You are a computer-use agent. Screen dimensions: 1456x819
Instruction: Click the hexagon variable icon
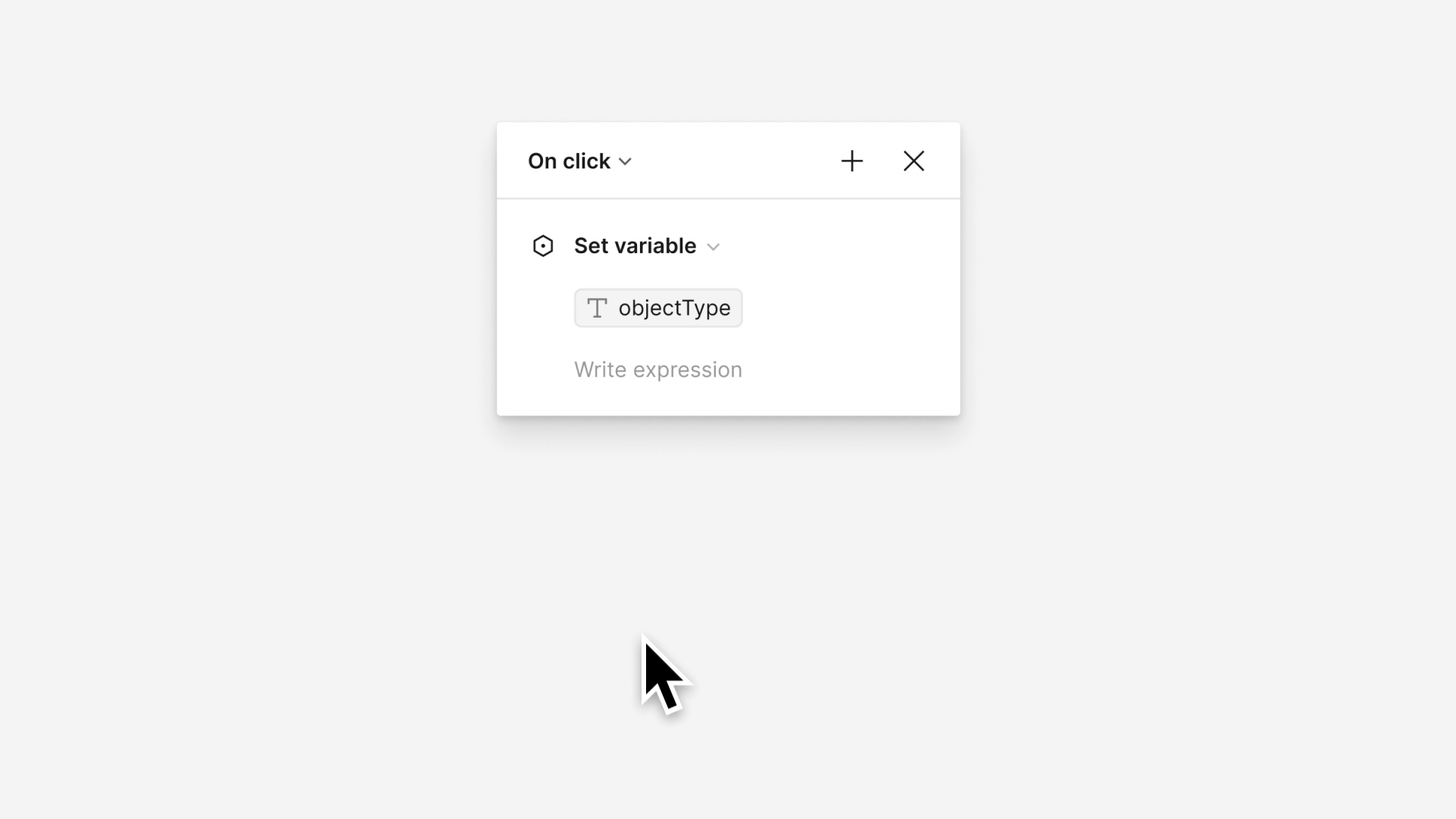pyautogui.click(x=543, y=246)
